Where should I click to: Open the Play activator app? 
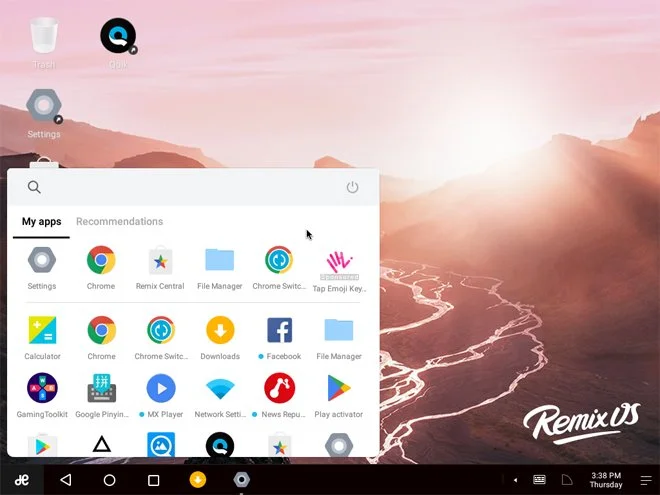339,396
